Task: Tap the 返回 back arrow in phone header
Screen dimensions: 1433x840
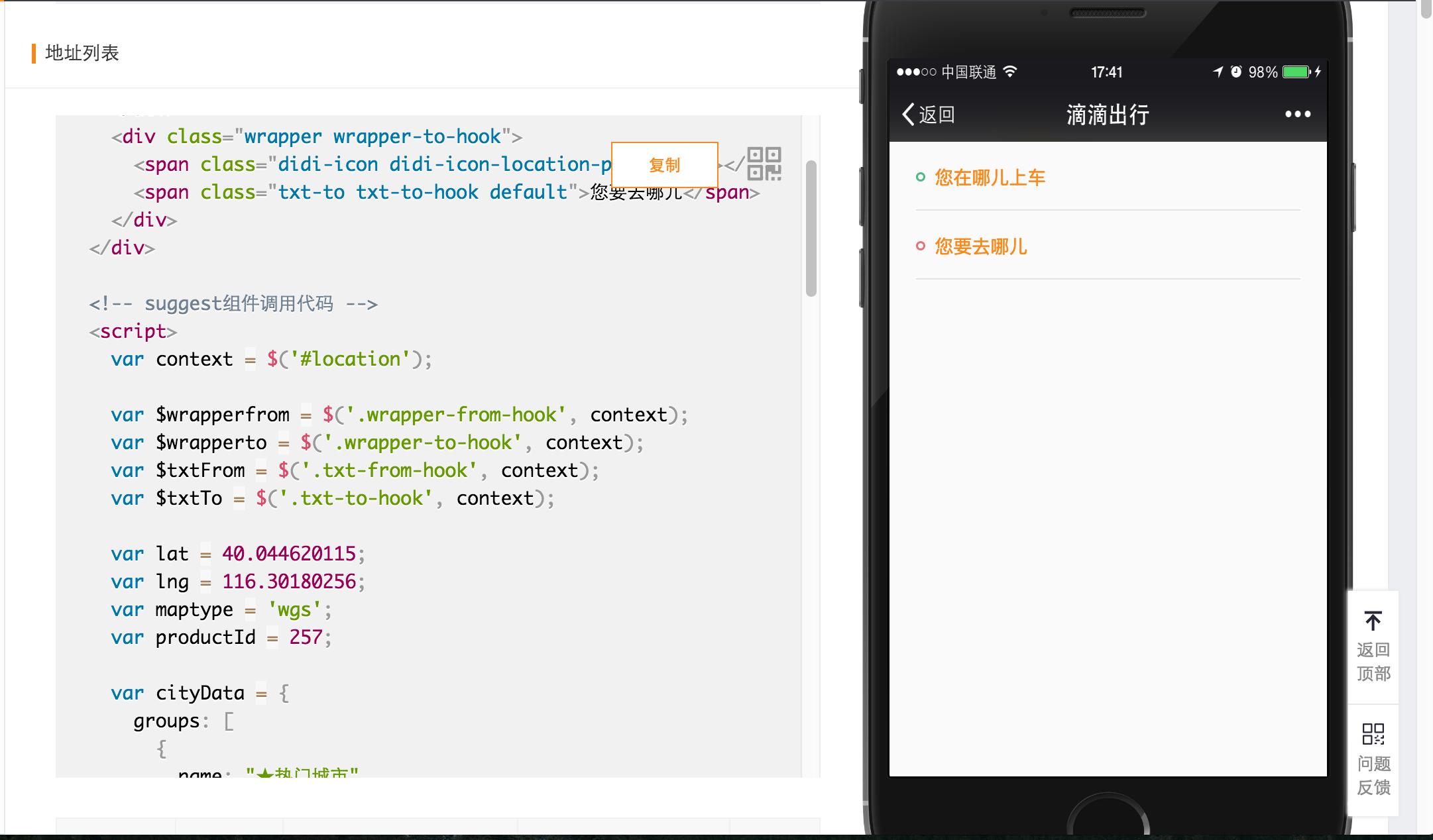Action: (x=928, y=115)
